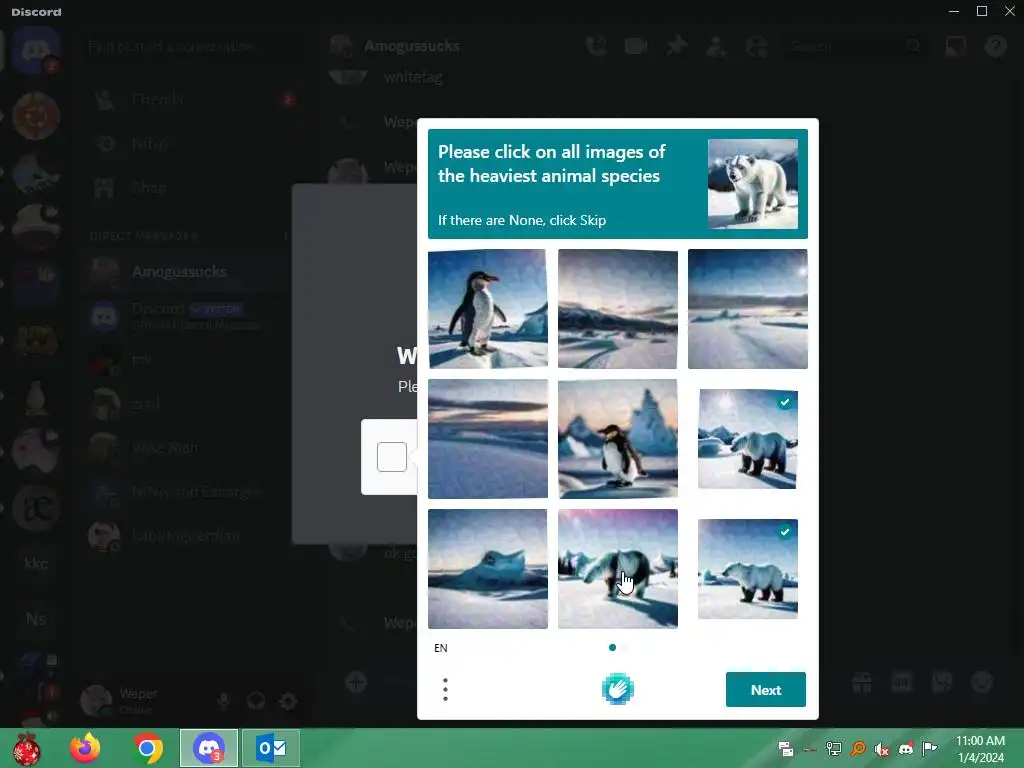Open the gift Nitro icon in message bar
1024x768 pixels.
click(x=862, y=682)
